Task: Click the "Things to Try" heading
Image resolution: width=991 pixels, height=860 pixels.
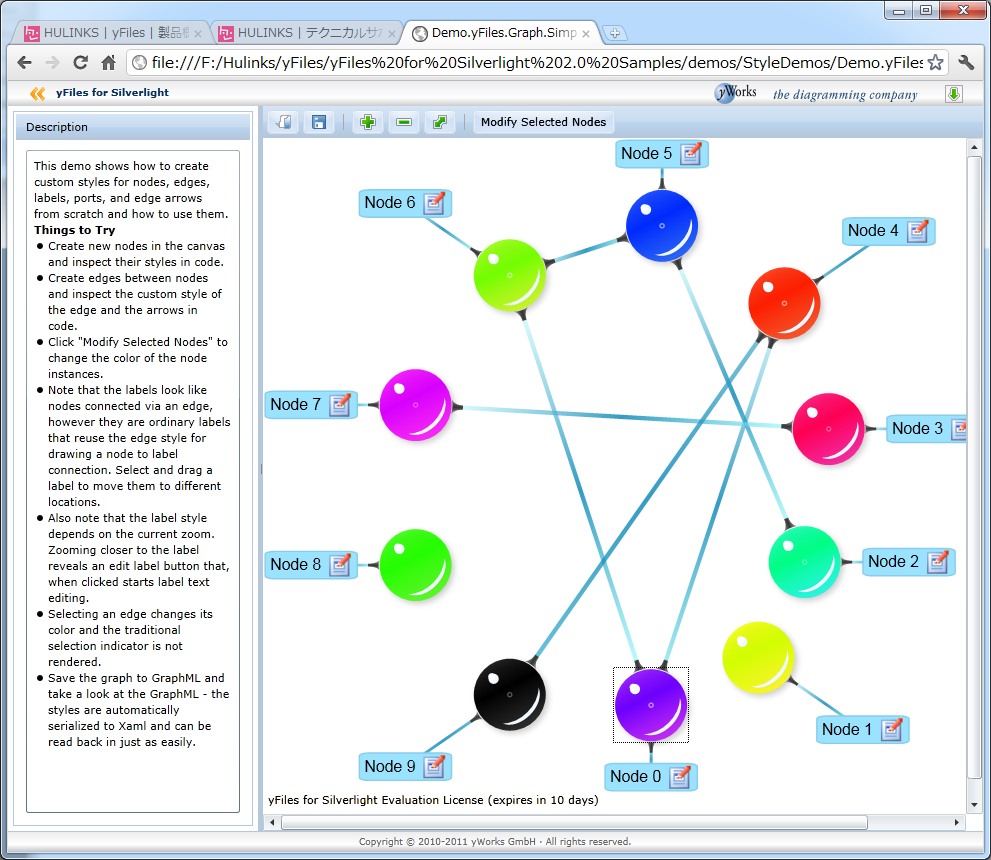Action: (75, 230)
